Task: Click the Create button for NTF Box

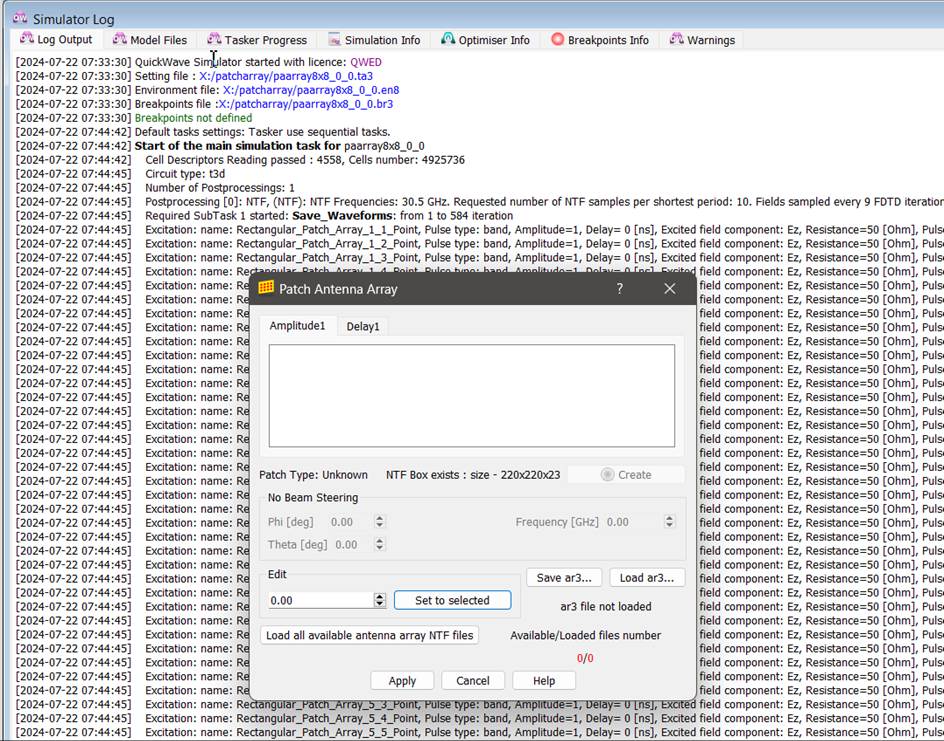Action: pyautogui.click(x=626, y=474)
